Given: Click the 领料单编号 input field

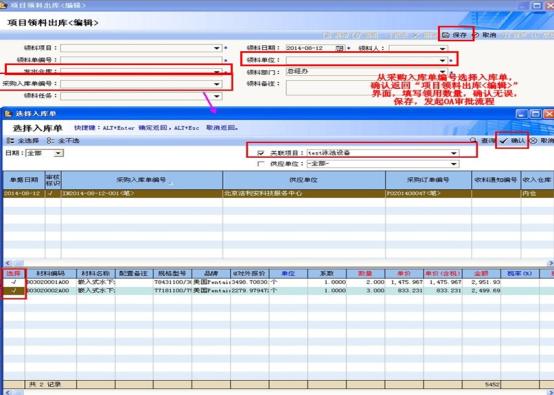Looking at the screenshot, I should click(141, 60).
